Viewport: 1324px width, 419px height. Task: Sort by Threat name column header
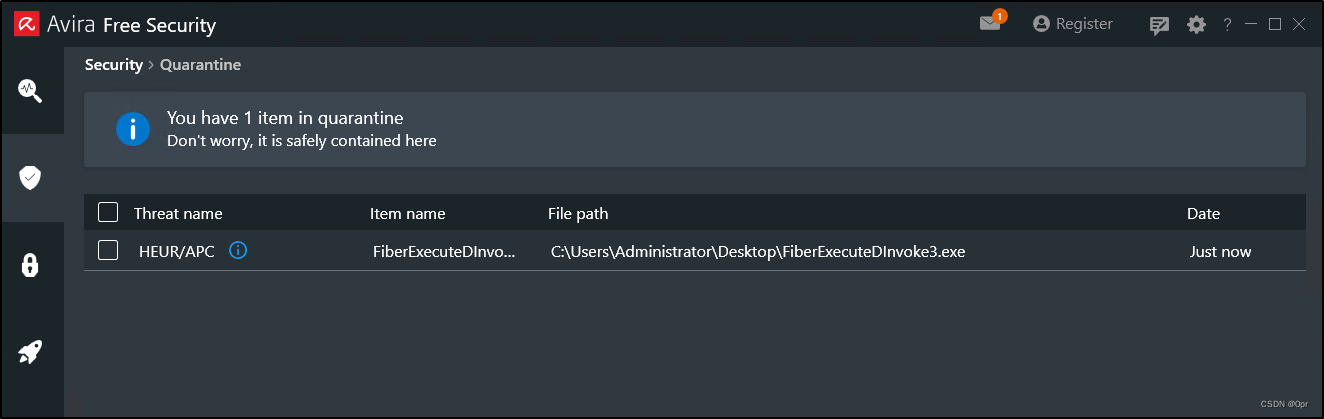point(178,213)
